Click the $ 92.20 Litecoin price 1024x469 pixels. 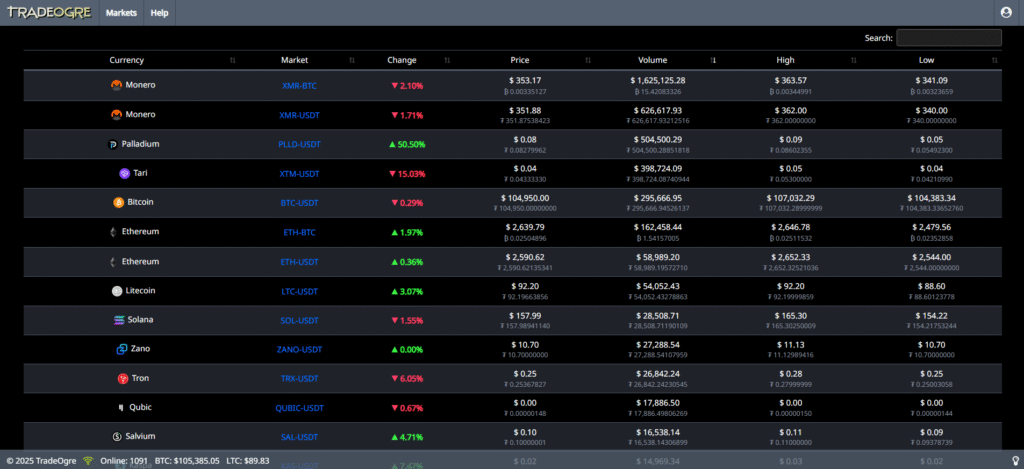(x=525, y=286)
